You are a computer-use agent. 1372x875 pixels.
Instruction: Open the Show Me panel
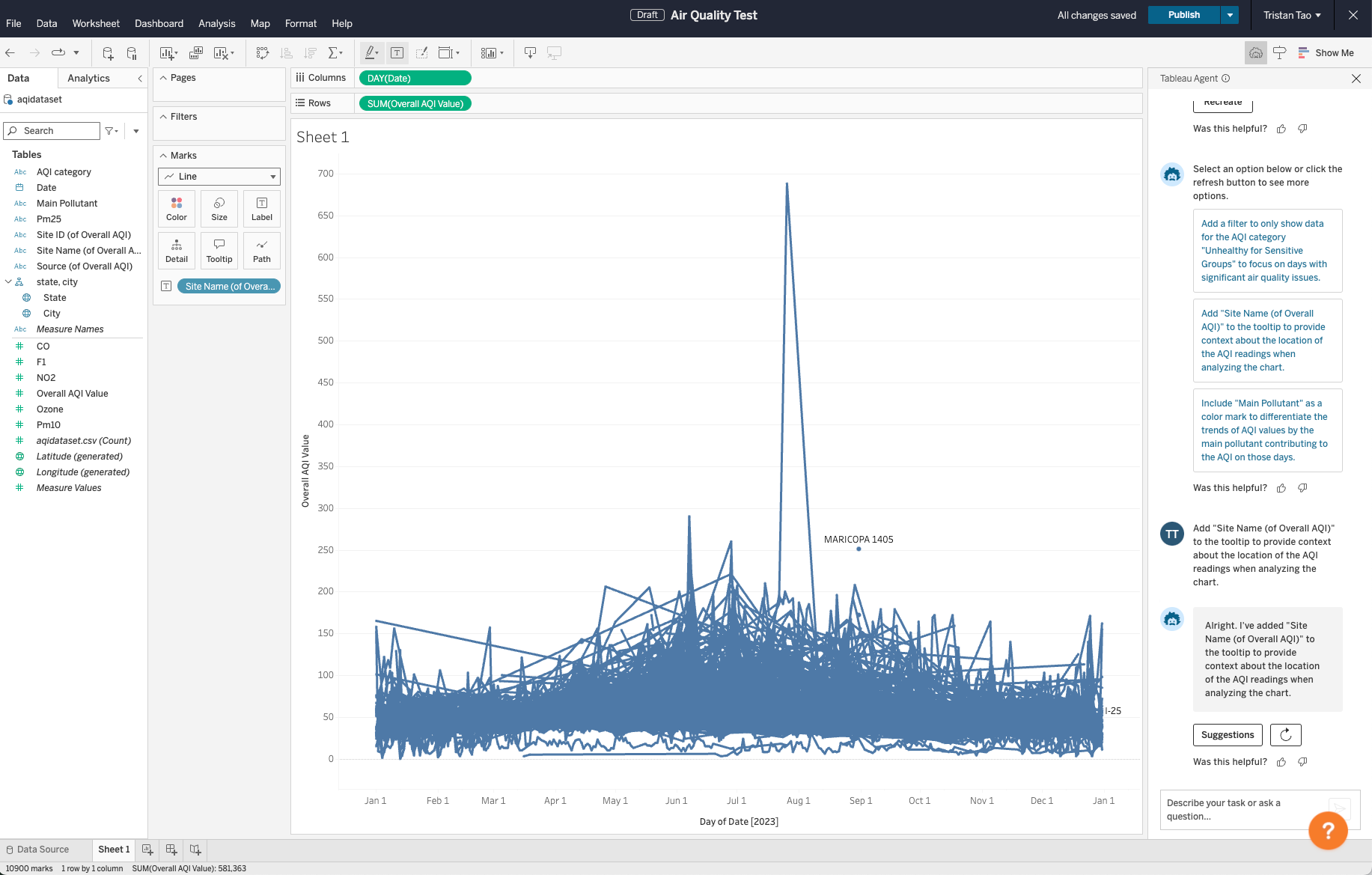tap(1326, 52)
